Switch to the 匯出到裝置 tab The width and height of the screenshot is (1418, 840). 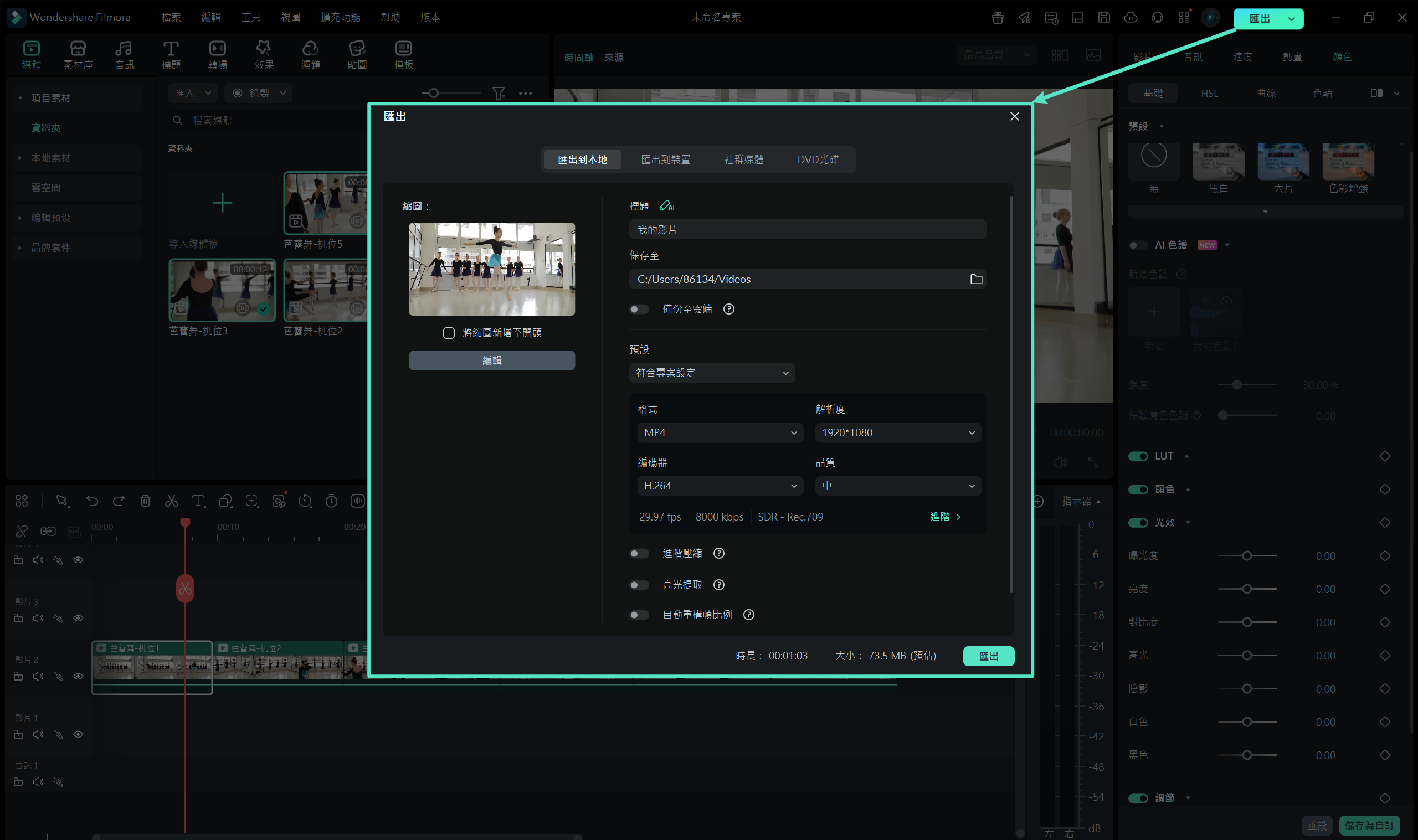point(665,159)
